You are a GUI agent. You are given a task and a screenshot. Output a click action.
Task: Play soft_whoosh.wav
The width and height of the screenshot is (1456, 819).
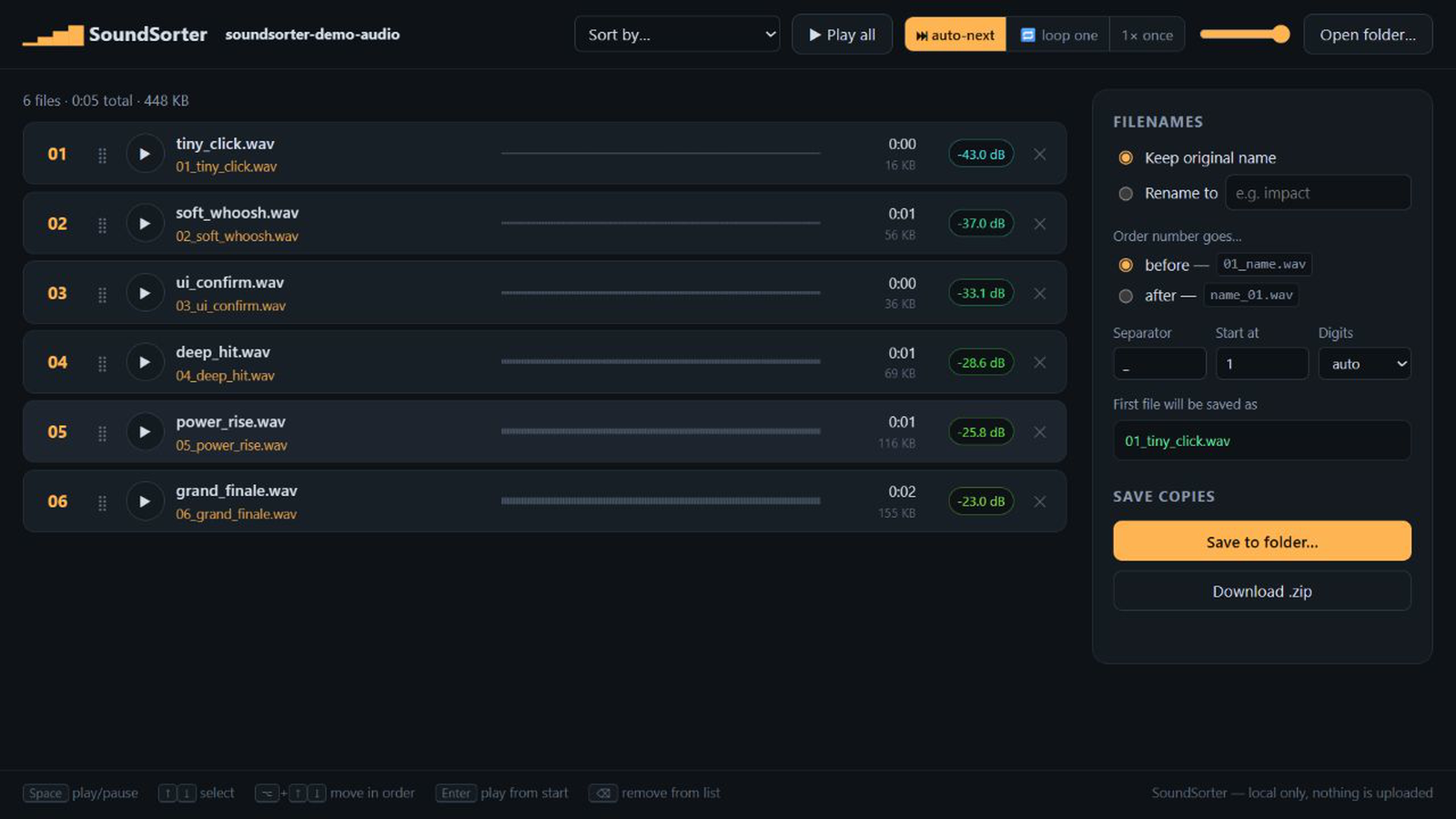[x=145, y=224]
